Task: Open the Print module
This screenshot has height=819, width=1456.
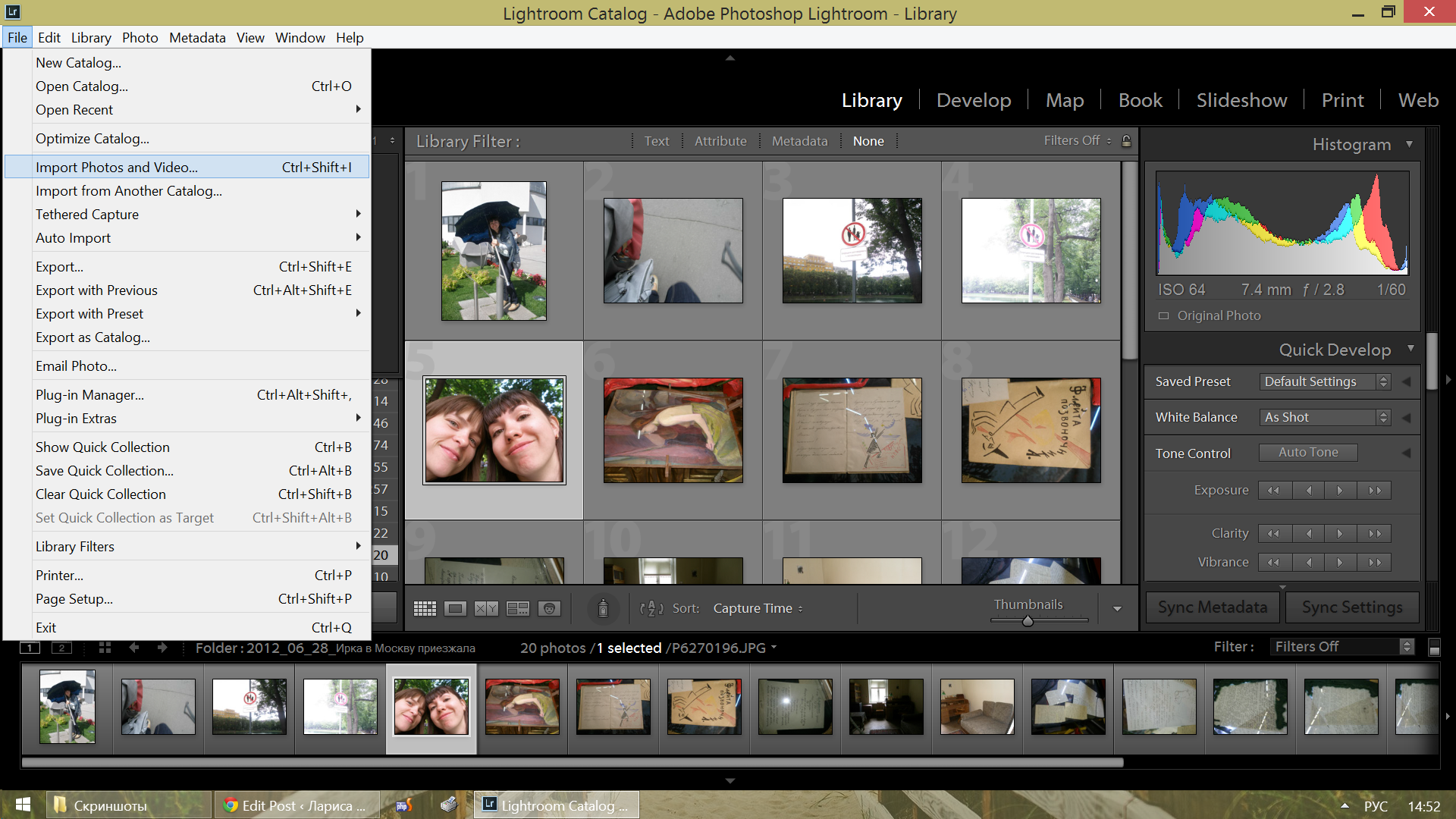Action: 1342,100
